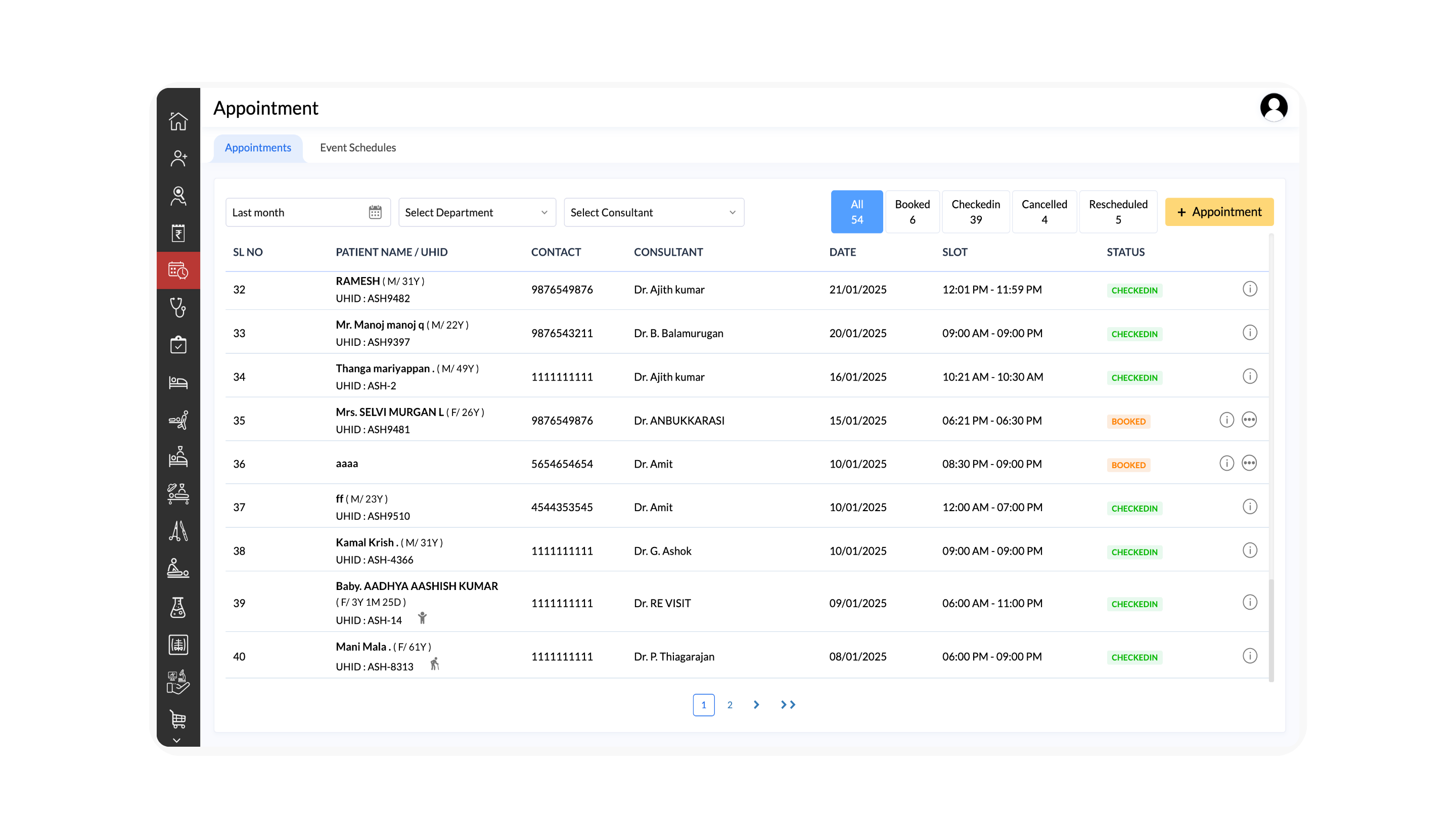Click the Appointment create button
The width and height of the screenshot is (1456, 819).
(1218, 212)
